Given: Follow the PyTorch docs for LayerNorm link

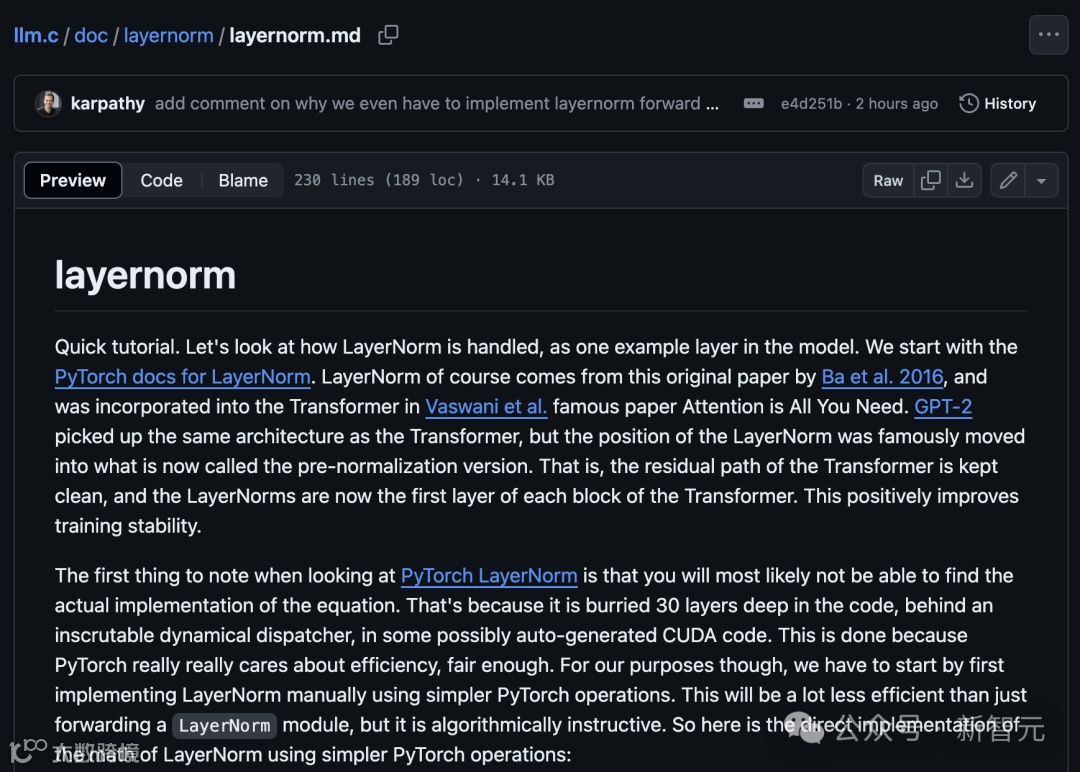Looking at the screenshot, I should (x=183, y=377).
